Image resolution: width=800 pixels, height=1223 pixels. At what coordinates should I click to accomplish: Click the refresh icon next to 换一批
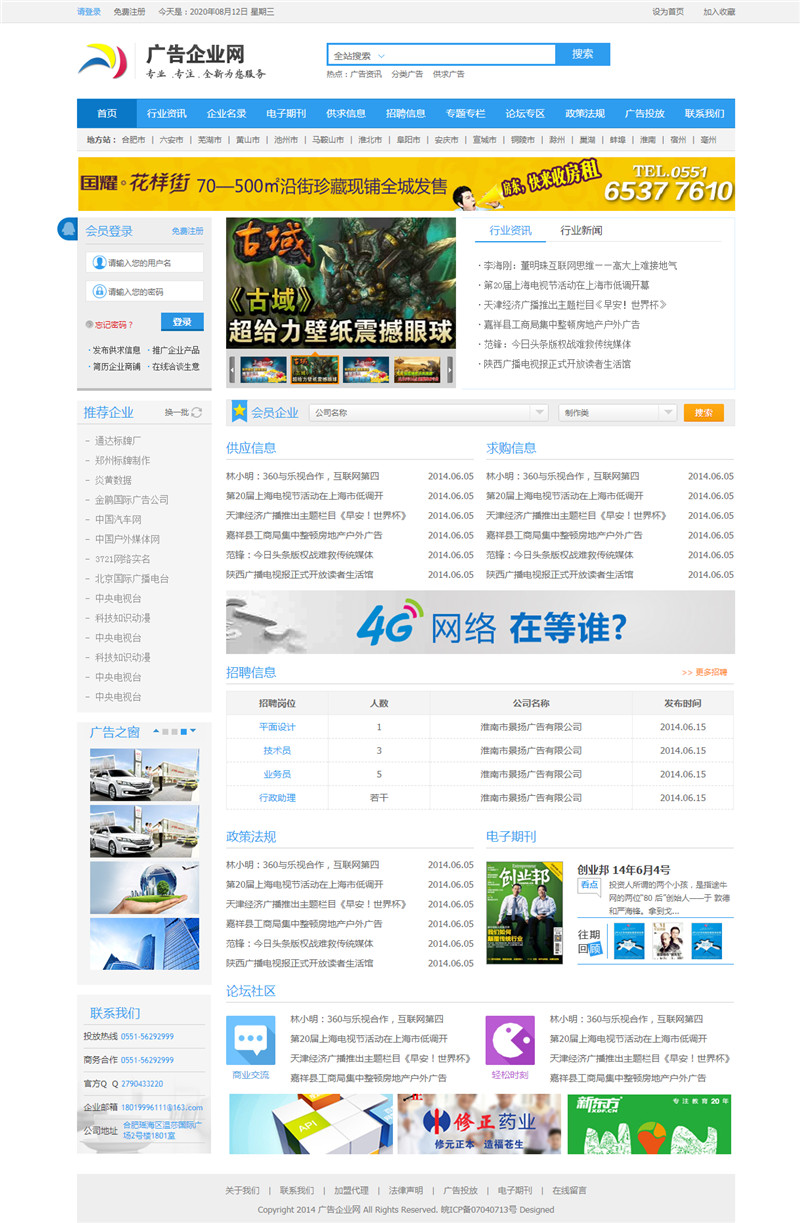tap(197, 412)
